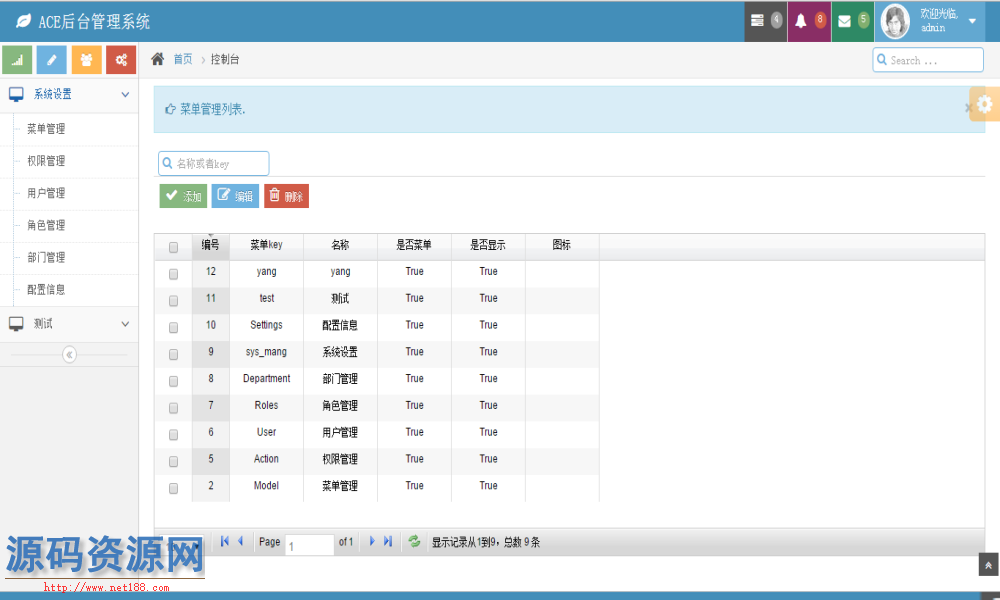Click the red 删除 button
Viewport: 1000px width, 600px height.
click(x=286, y=196)
